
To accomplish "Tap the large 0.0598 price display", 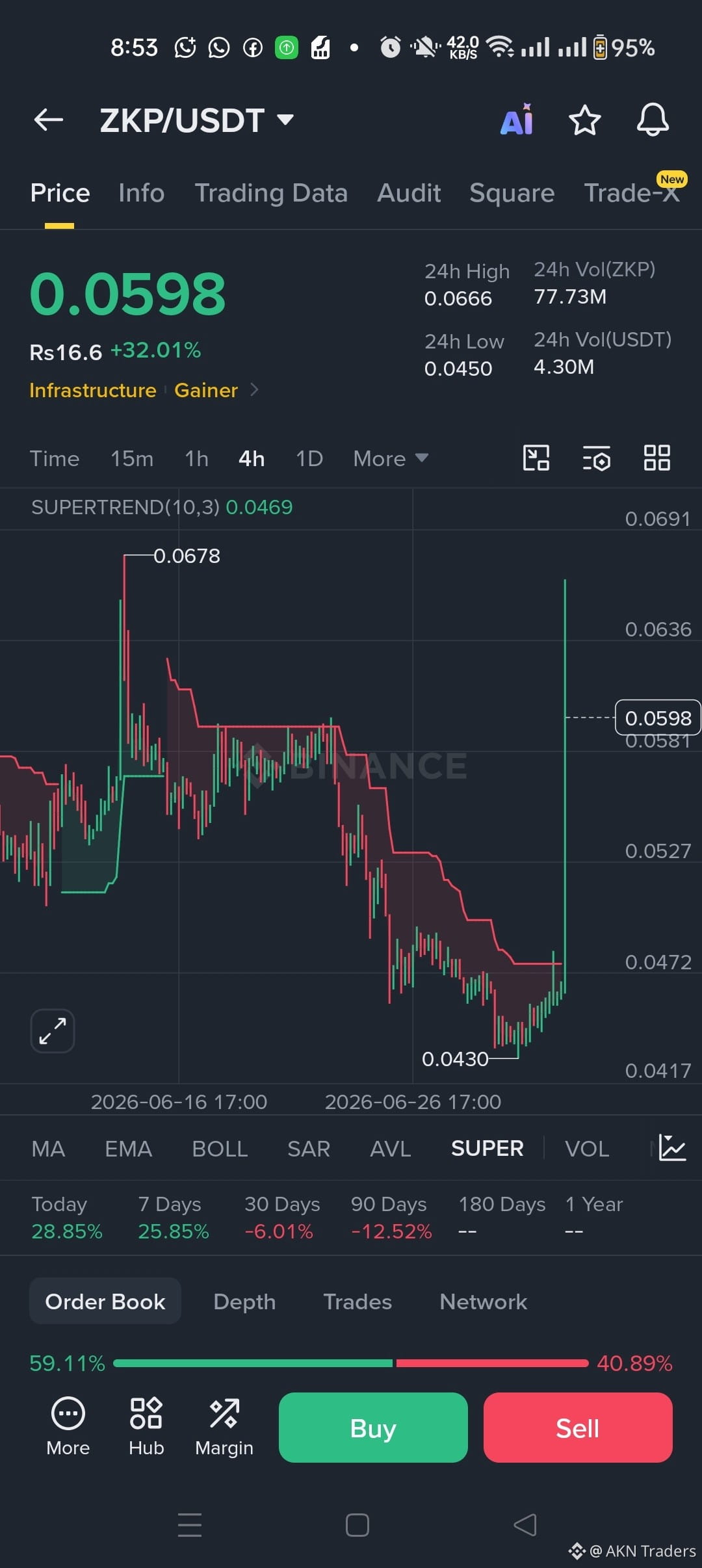I will point(128,294).
